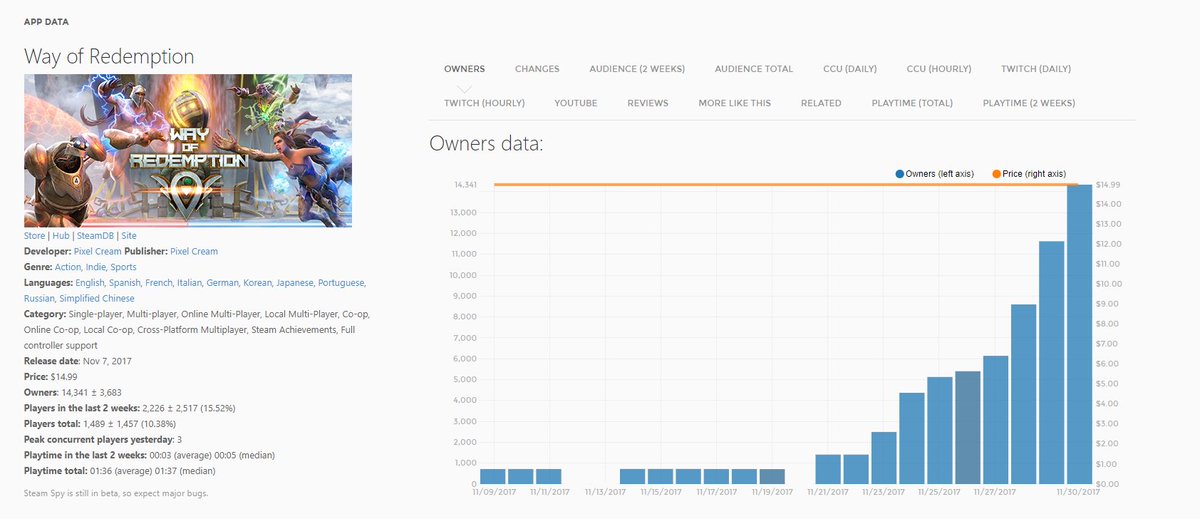Click the Pixel Cream publisher link
1200x519 pixels.
tap(194, 251)
